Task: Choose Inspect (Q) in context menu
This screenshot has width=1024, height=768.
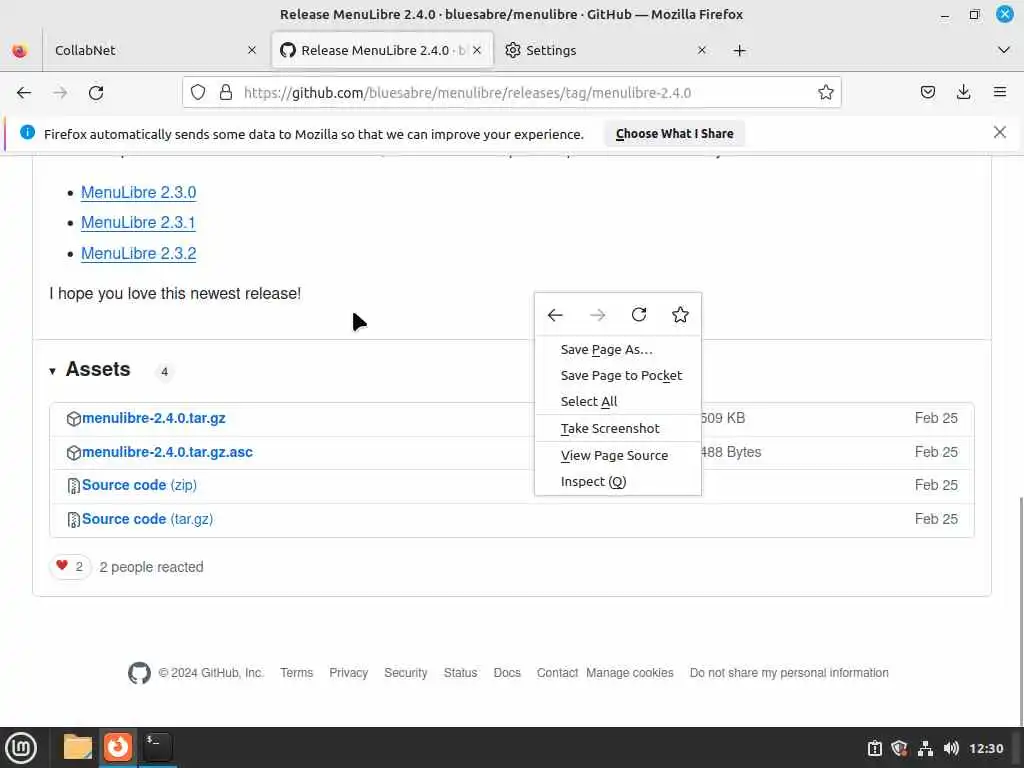Action: tap(618, 482)
